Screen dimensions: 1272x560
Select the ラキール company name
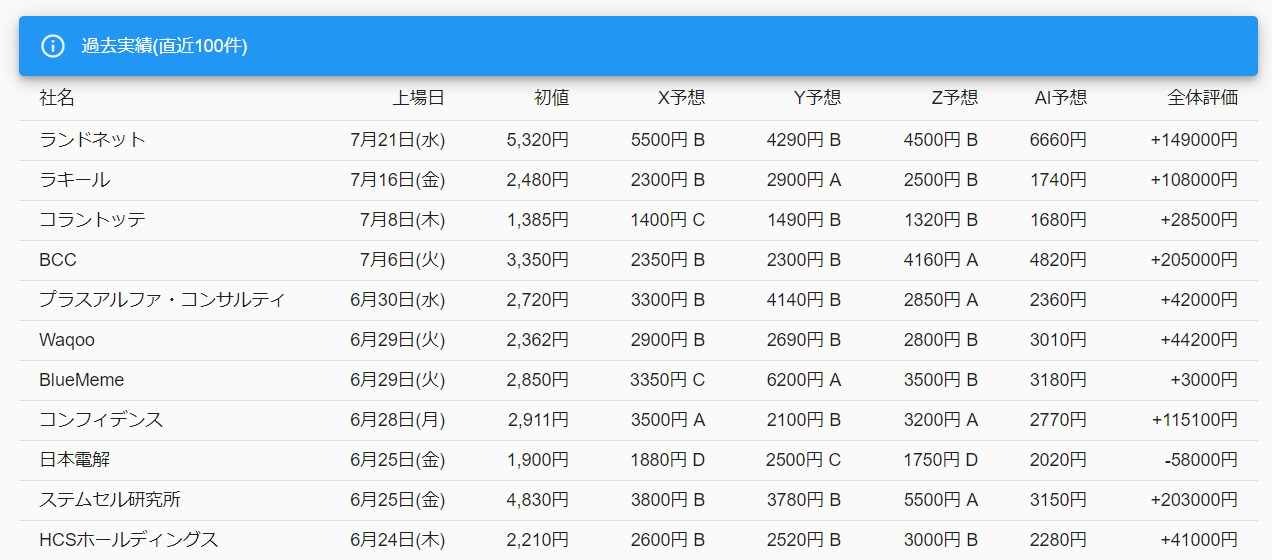75,180
